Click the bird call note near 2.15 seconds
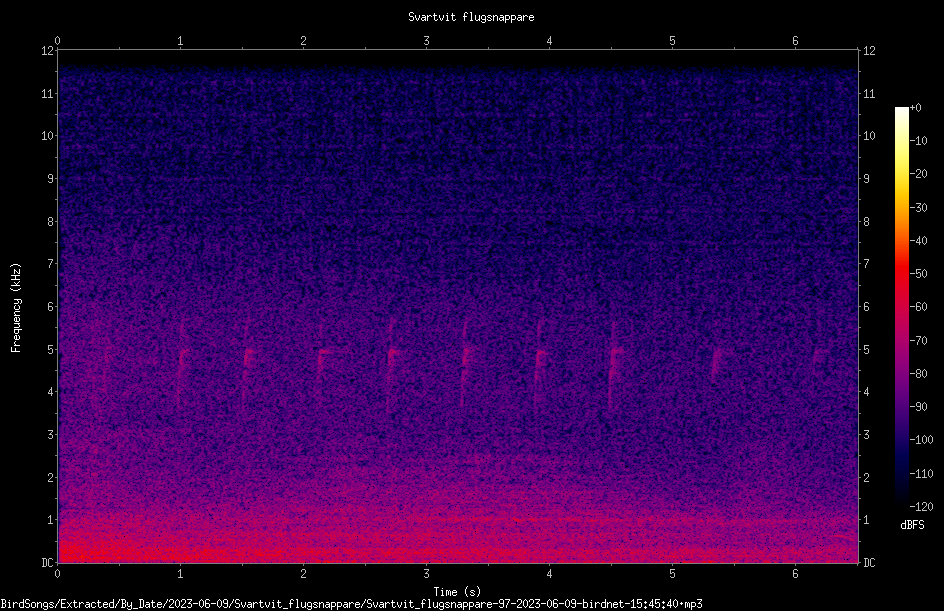This screenshot has width=944, height=611. click(x=322, y=356)
